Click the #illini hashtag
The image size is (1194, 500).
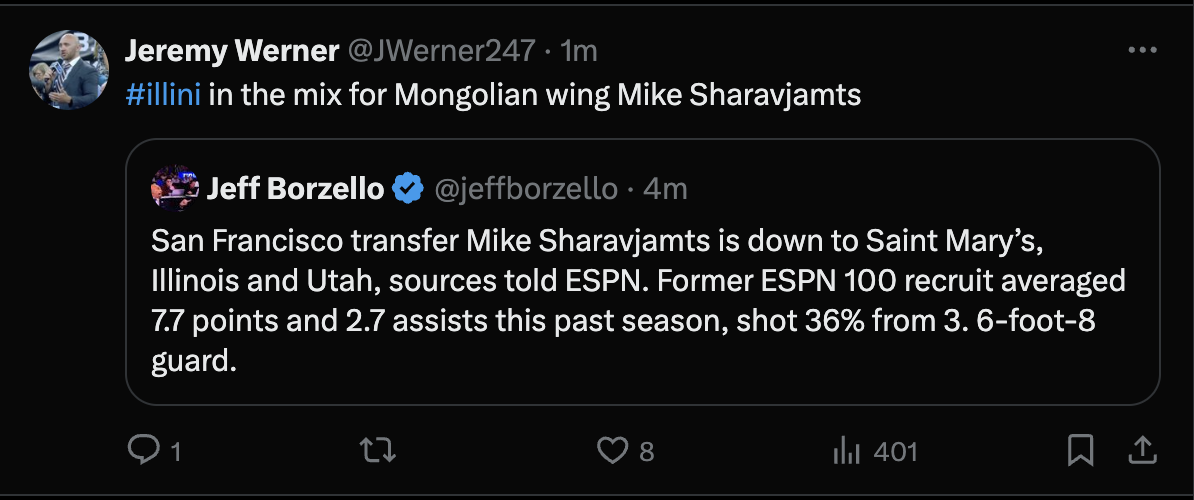[164, 95]
